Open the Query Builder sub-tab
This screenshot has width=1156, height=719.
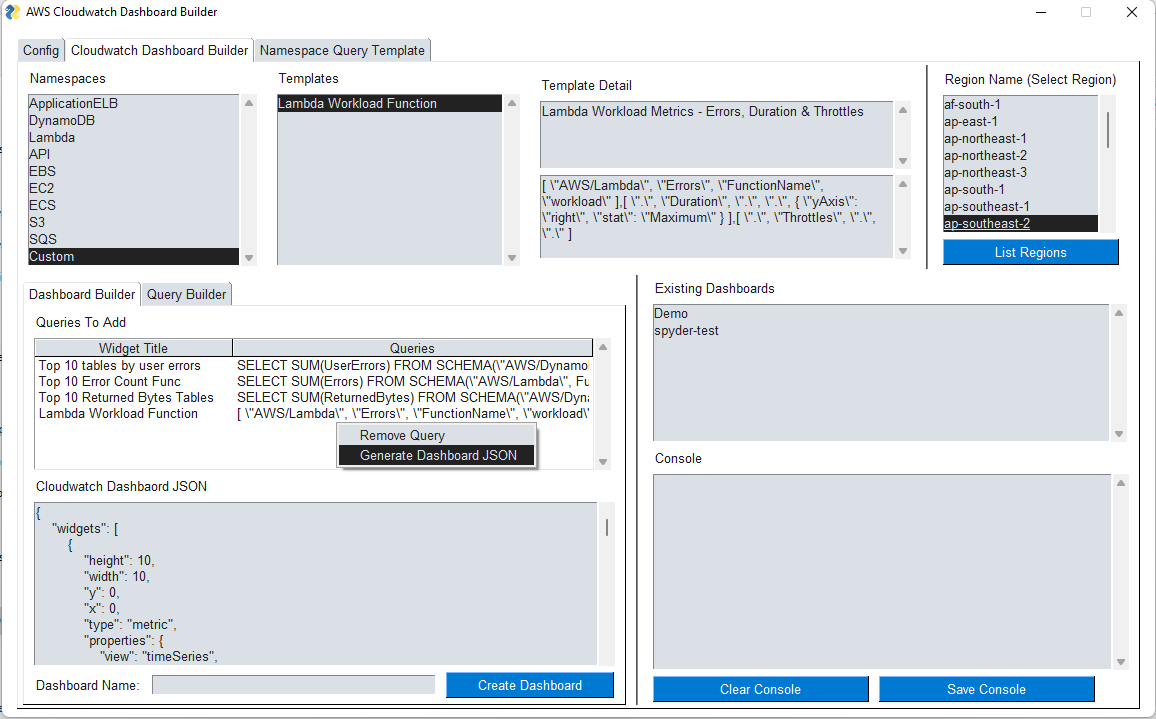tap(186, 294)
